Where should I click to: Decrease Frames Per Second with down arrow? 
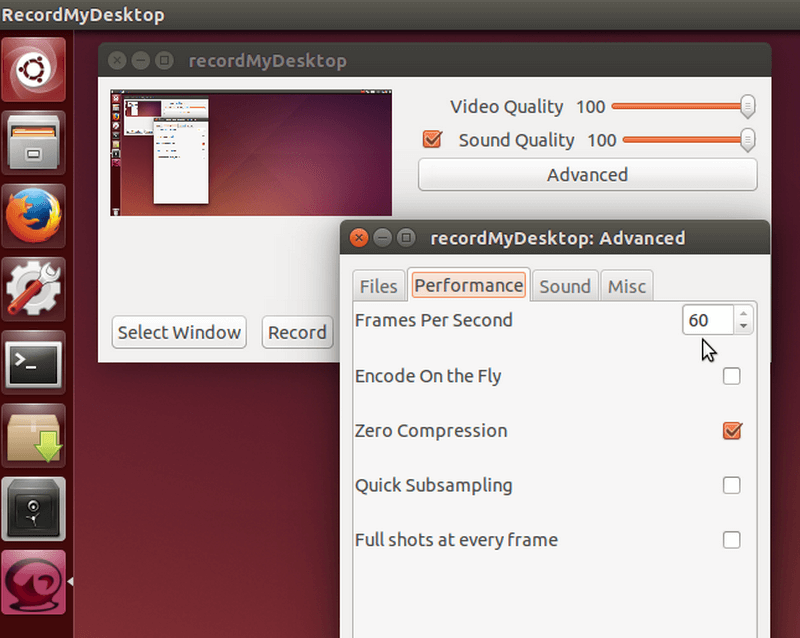[743, 326]
